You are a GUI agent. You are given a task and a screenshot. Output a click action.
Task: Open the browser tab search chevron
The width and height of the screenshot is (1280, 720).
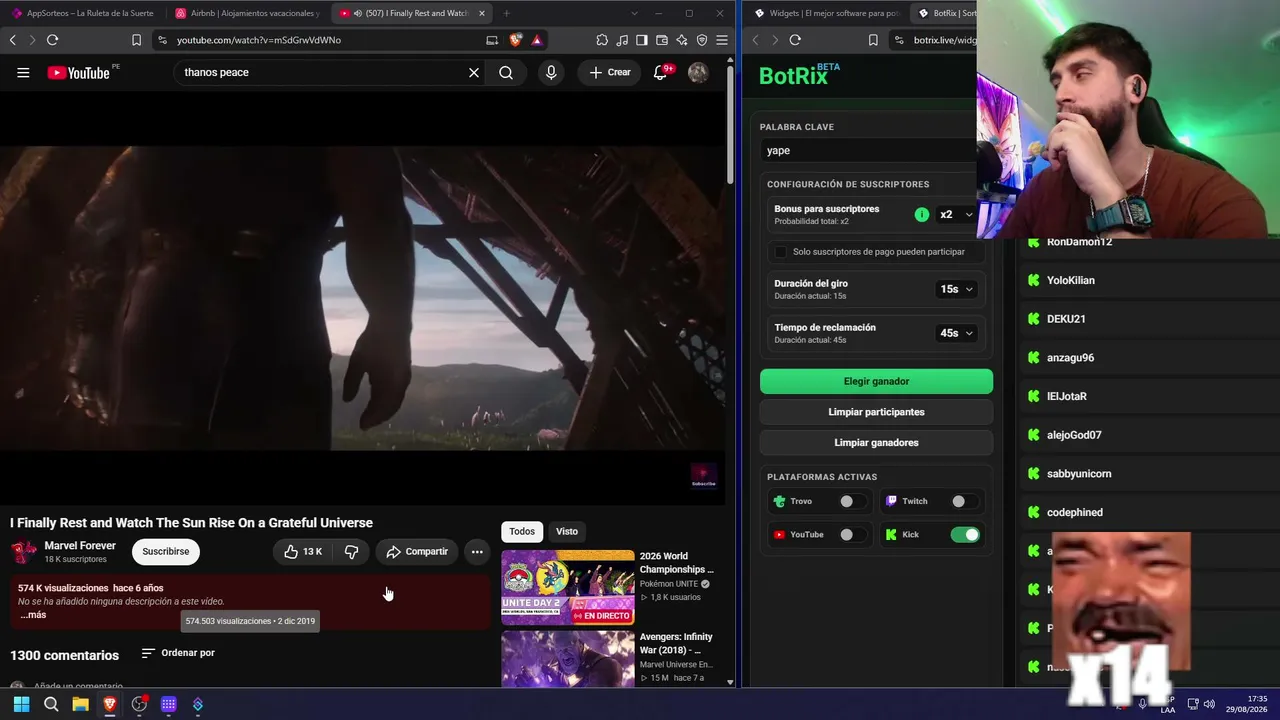coord(636,13)
